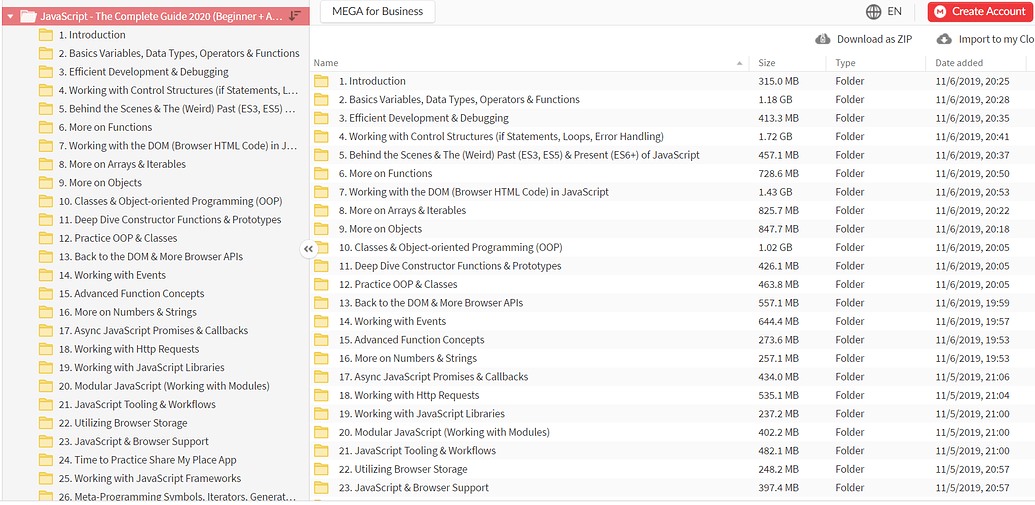1035x505 pixels.
Task: Click the 1.72 GB size cell
Action: coord(775,137)
